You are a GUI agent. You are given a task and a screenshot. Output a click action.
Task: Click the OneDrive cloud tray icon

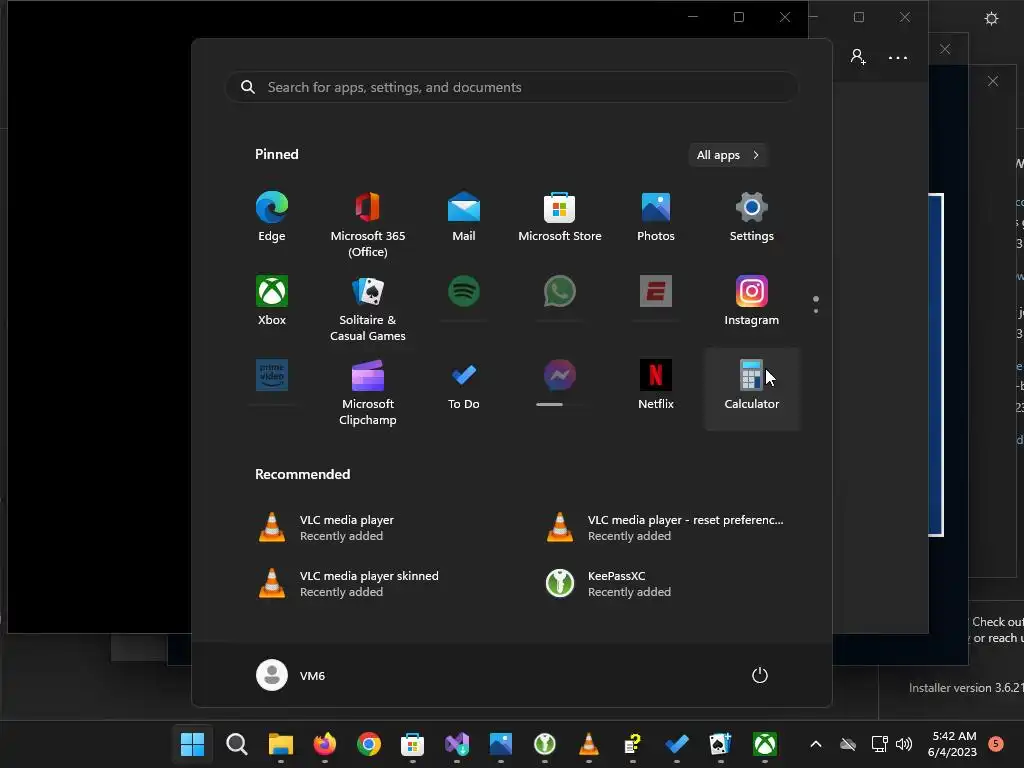click(848, 744)
